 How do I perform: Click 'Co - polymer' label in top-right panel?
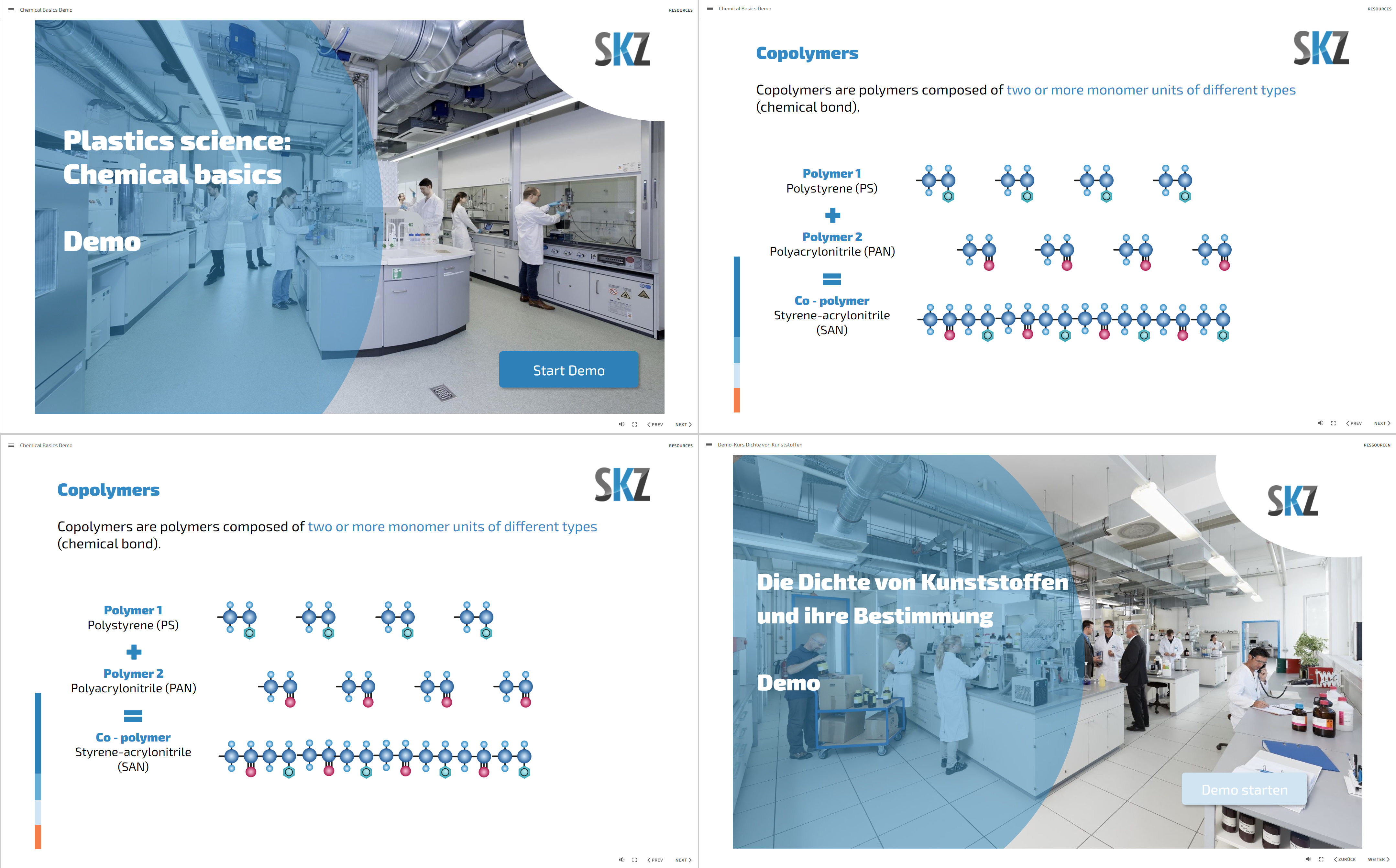(832, 300)
